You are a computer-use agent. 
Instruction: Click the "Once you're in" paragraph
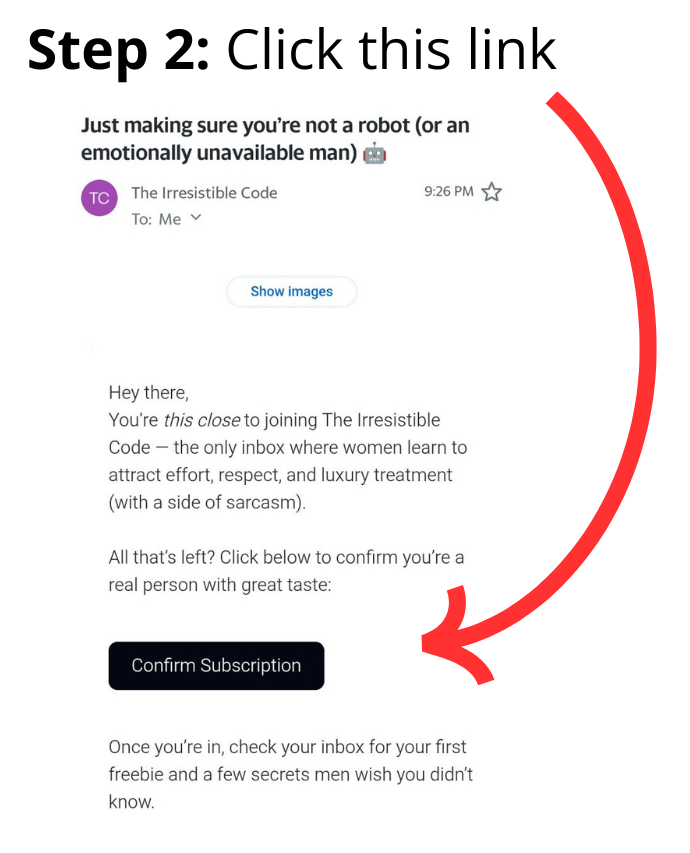coord(290,774)
